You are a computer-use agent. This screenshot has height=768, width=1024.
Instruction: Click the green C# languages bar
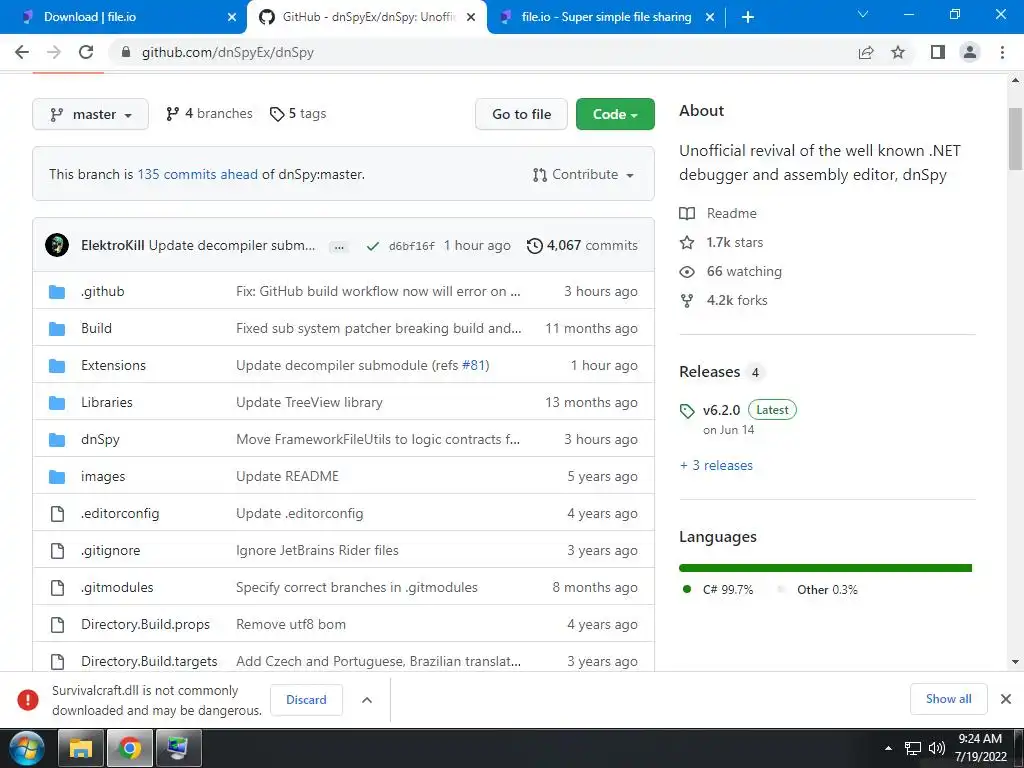(x=824, y=568)
